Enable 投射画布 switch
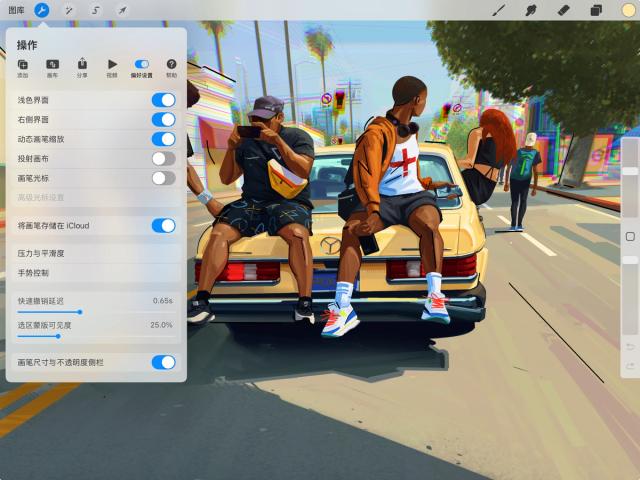This screenshot has width=640, height=480. [x=164, y=159]
